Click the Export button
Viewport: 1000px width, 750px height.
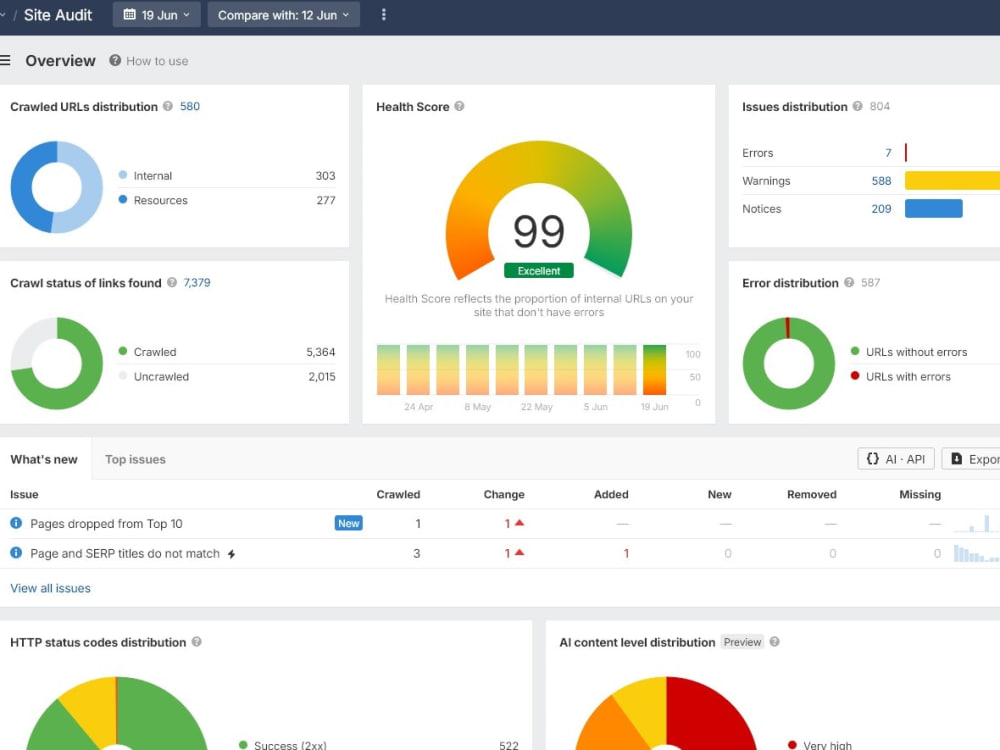click(973, 459)
